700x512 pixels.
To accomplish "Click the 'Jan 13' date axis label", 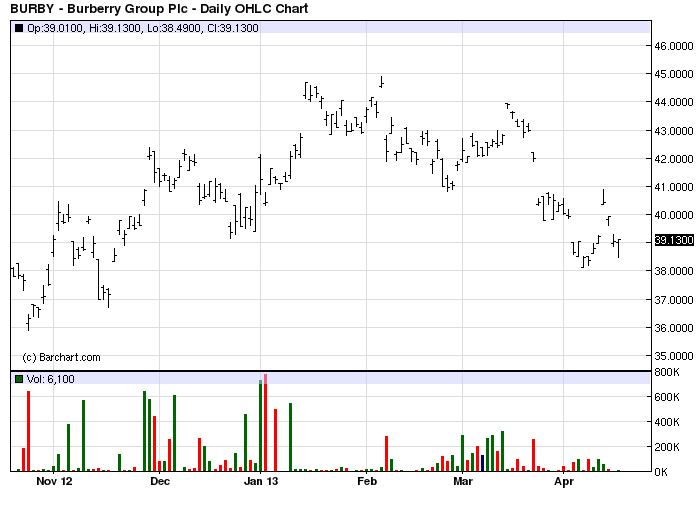I will 261,482.
